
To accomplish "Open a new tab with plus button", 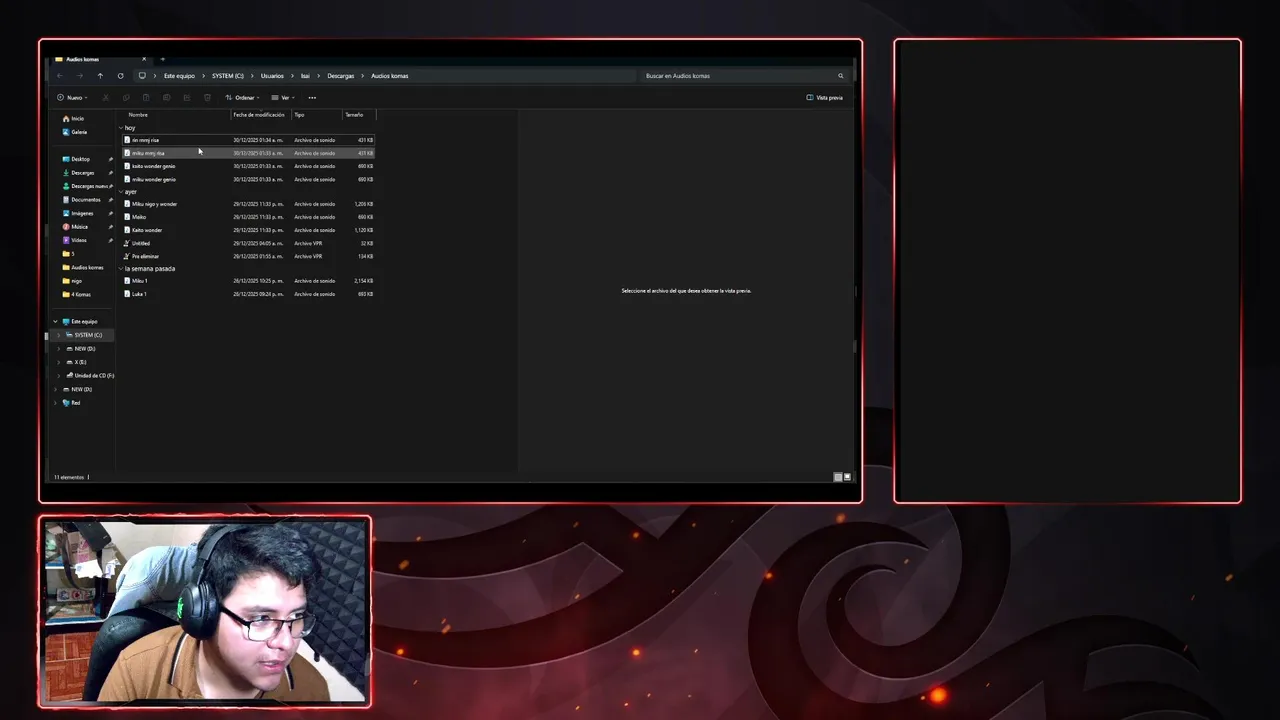I will coord(162,59).
